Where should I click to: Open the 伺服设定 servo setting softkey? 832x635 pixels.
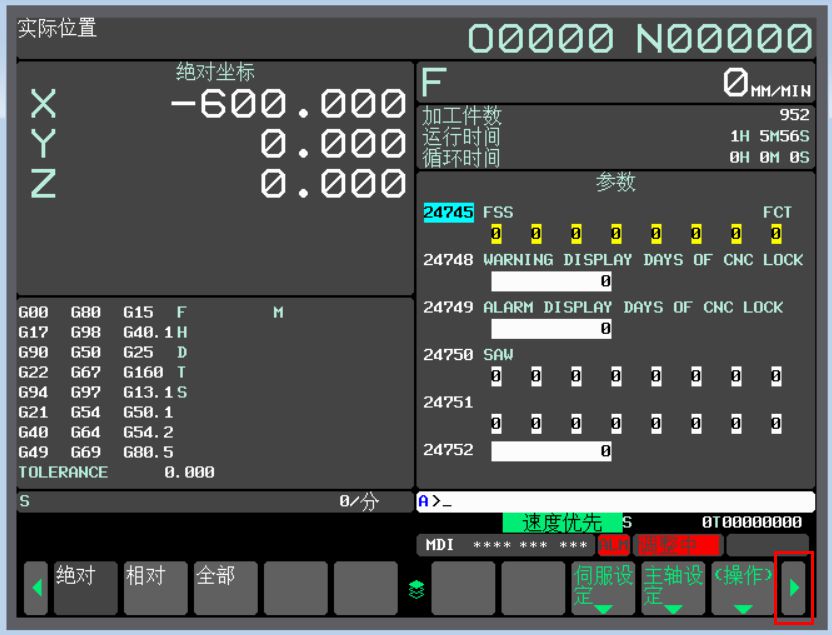coord(603,588)
